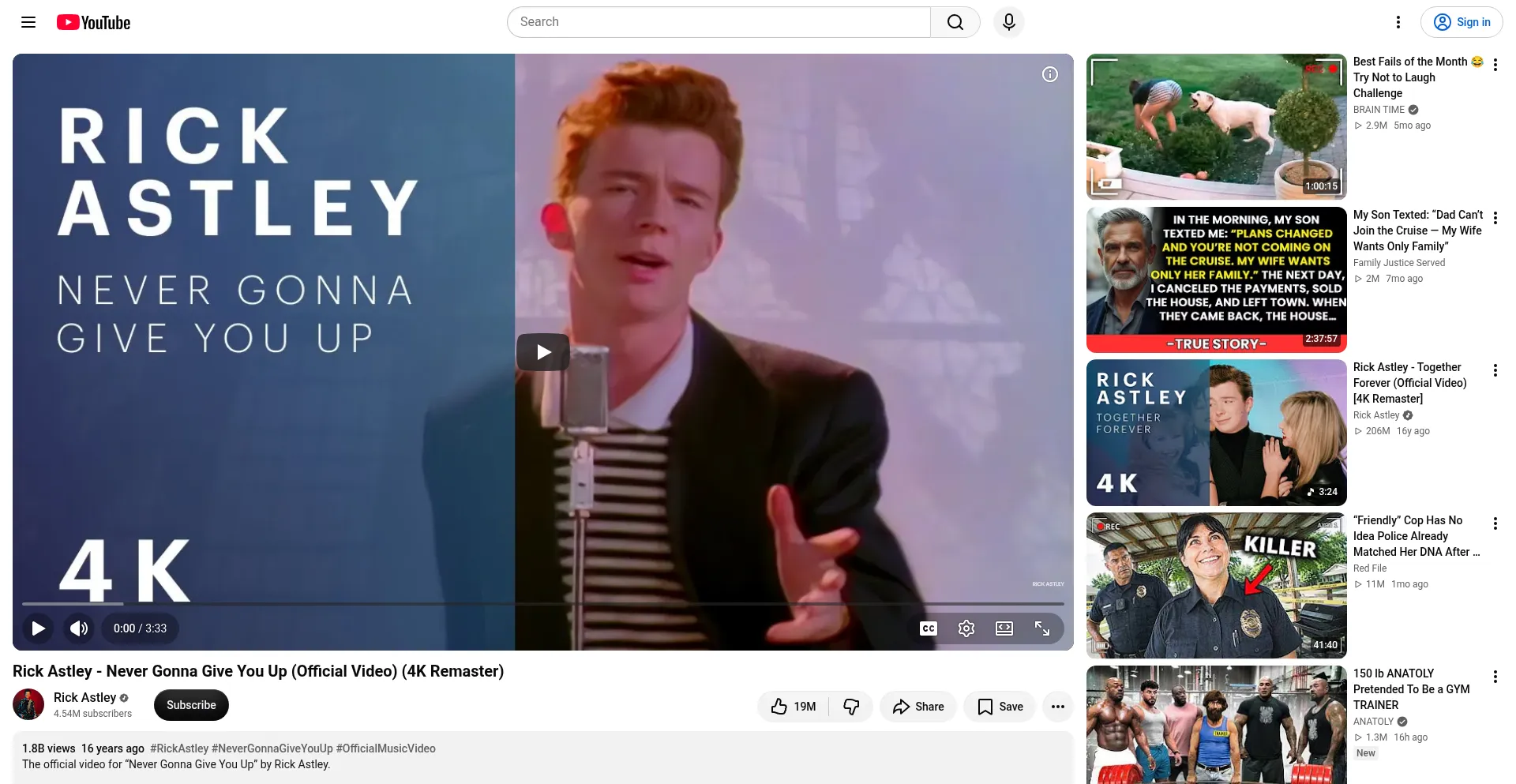Screen dimensions: 1516x784
Task: Visit the ANATOLY channel
Action: pos(1373,722)
